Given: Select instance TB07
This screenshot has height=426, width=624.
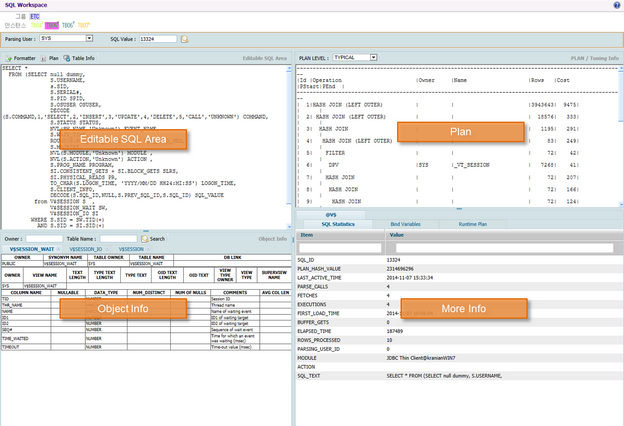Looking at the screenshot, I should tap(83, 25).
